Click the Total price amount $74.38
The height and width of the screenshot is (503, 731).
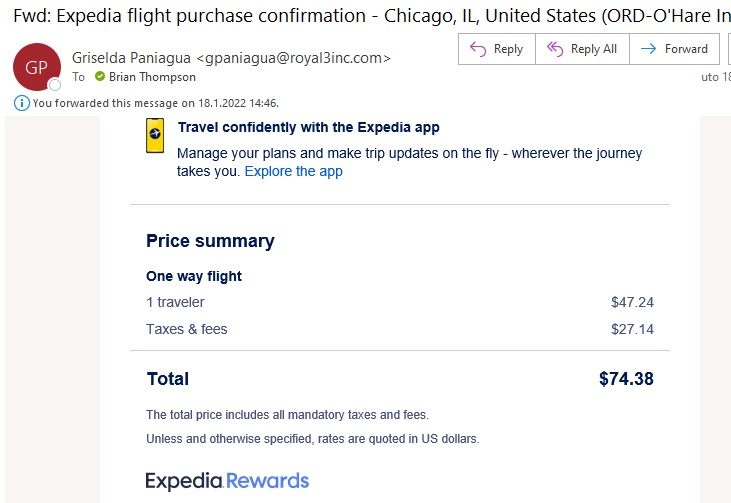pos(626,379)
